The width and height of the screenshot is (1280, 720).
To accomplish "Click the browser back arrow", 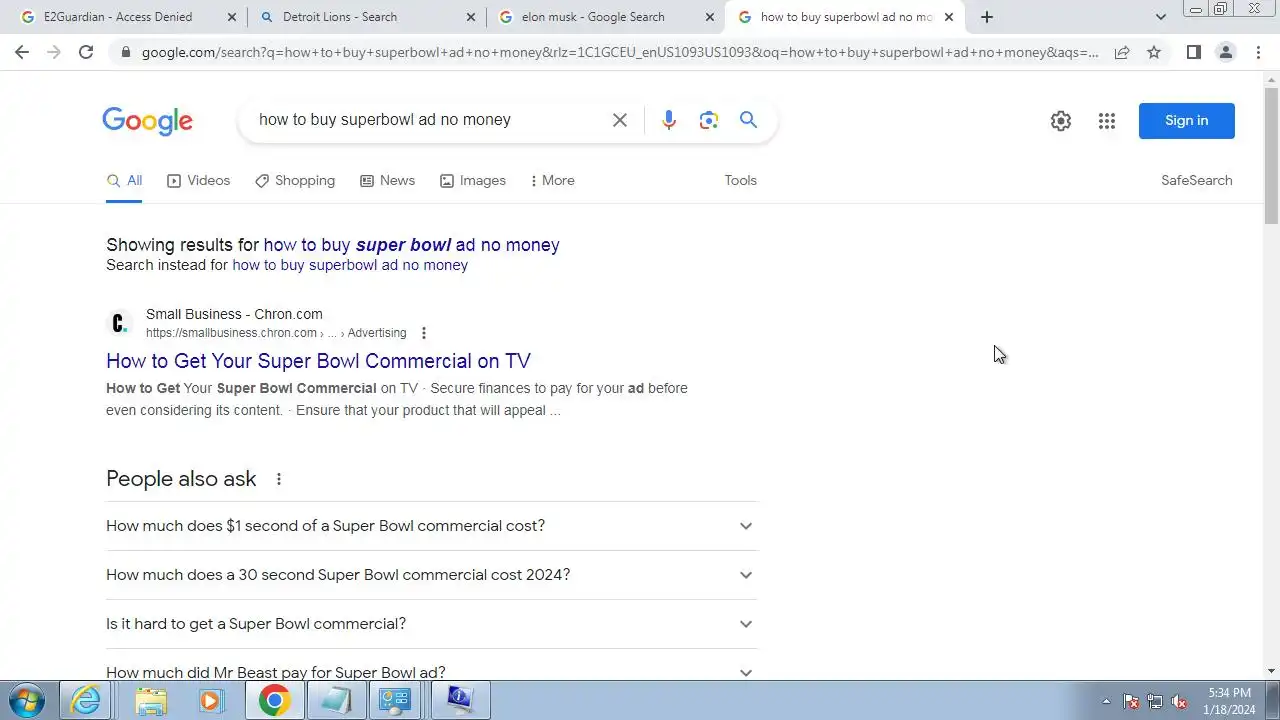I will pos(22,52).
